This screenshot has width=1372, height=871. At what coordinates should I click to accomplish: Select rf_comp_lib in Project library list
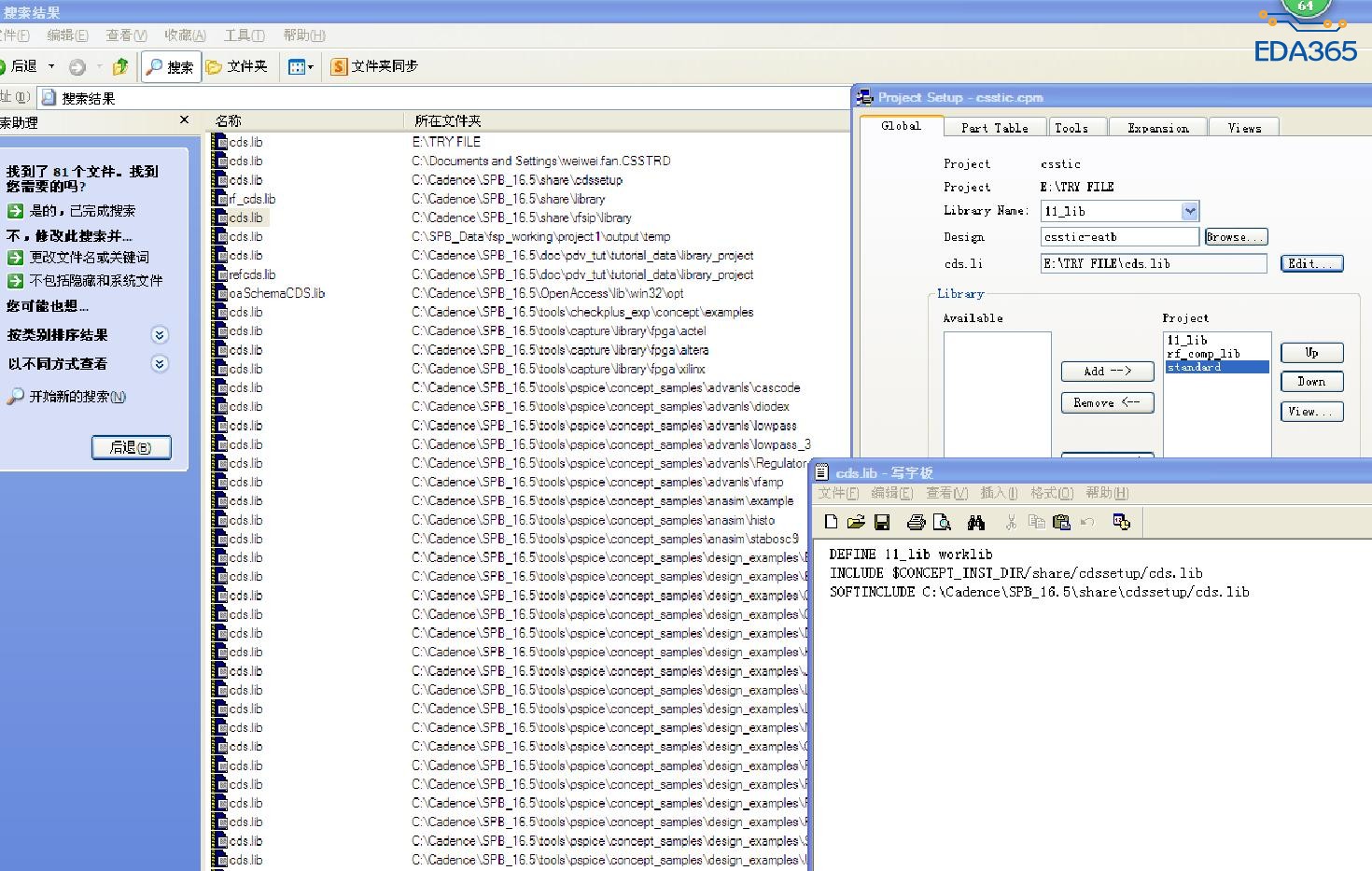click(x=1203, y=354)
